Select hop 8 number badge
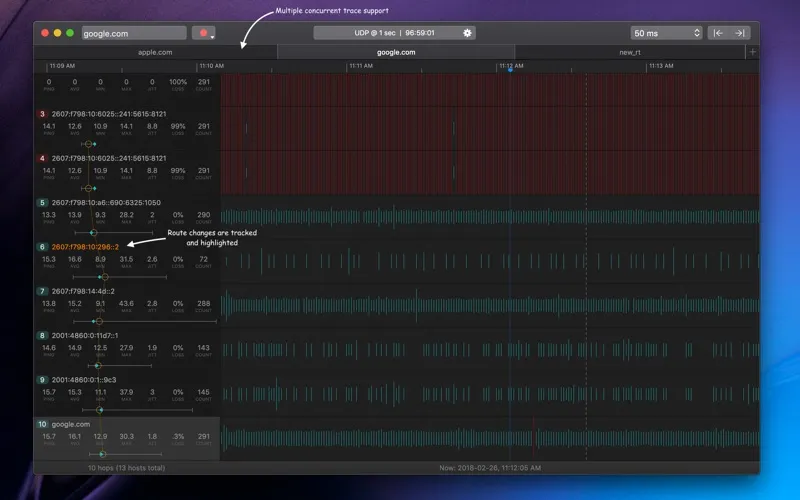The height and width of the screenshot is (500, 800). (42, 336)
